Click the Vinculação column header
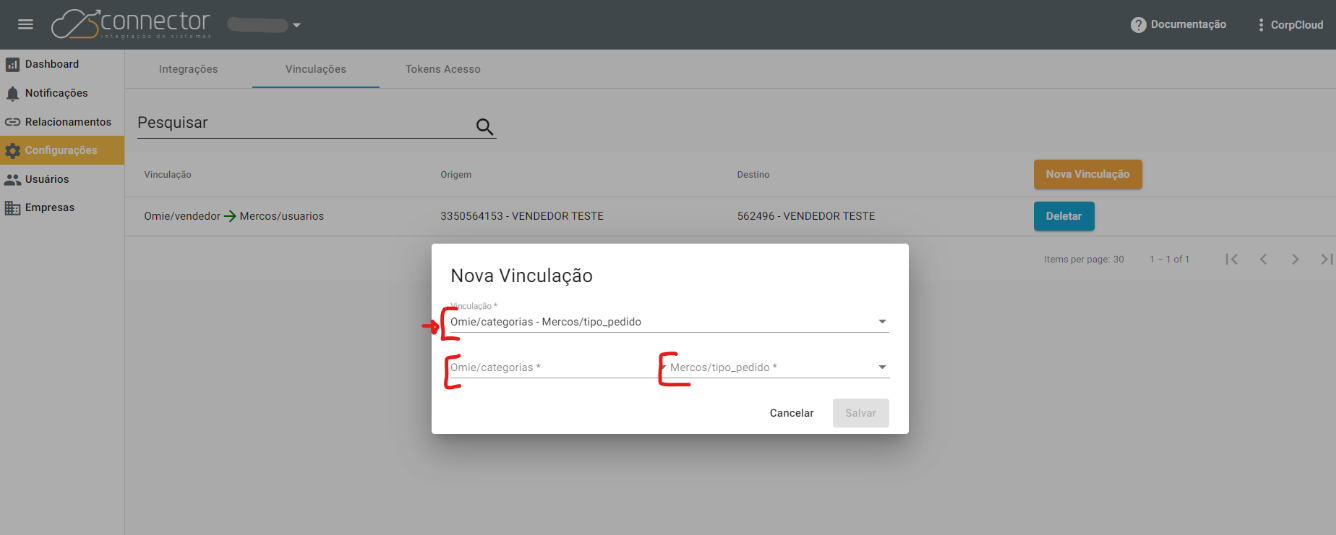 [x=168, y=175]
